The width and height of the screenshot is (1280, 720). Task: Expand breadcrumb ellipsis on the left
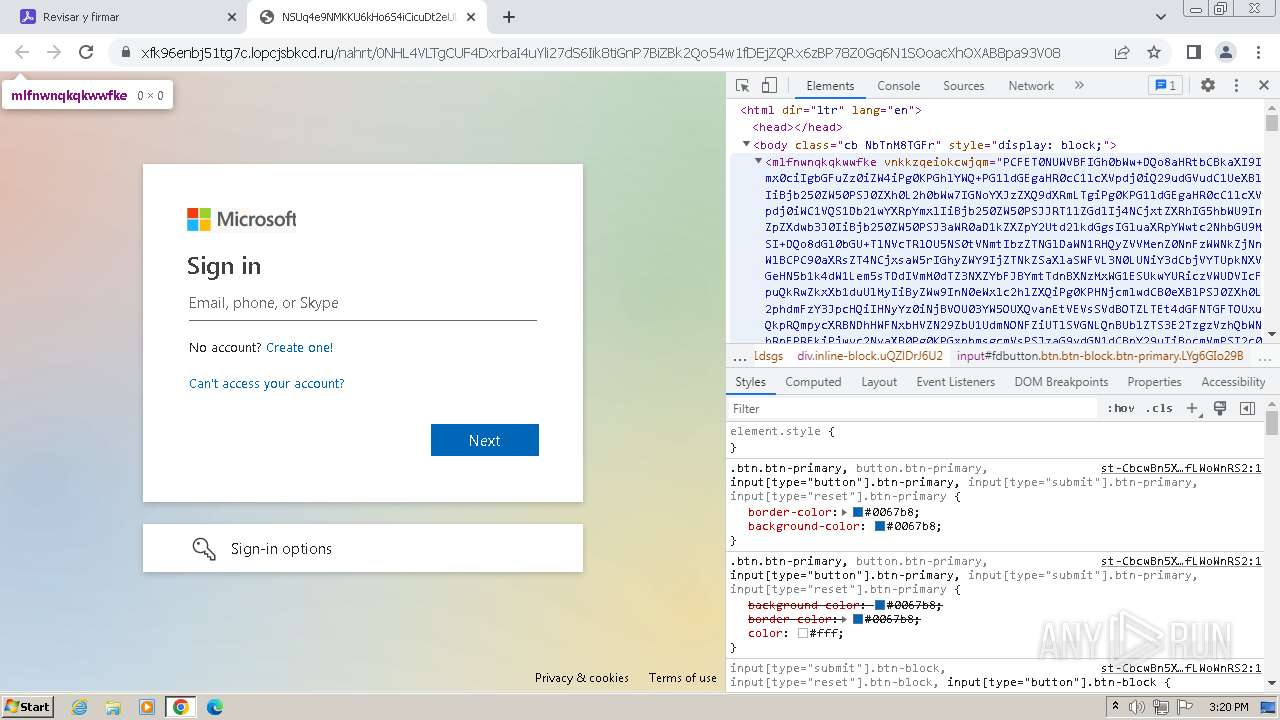click(x=739, y=356)
